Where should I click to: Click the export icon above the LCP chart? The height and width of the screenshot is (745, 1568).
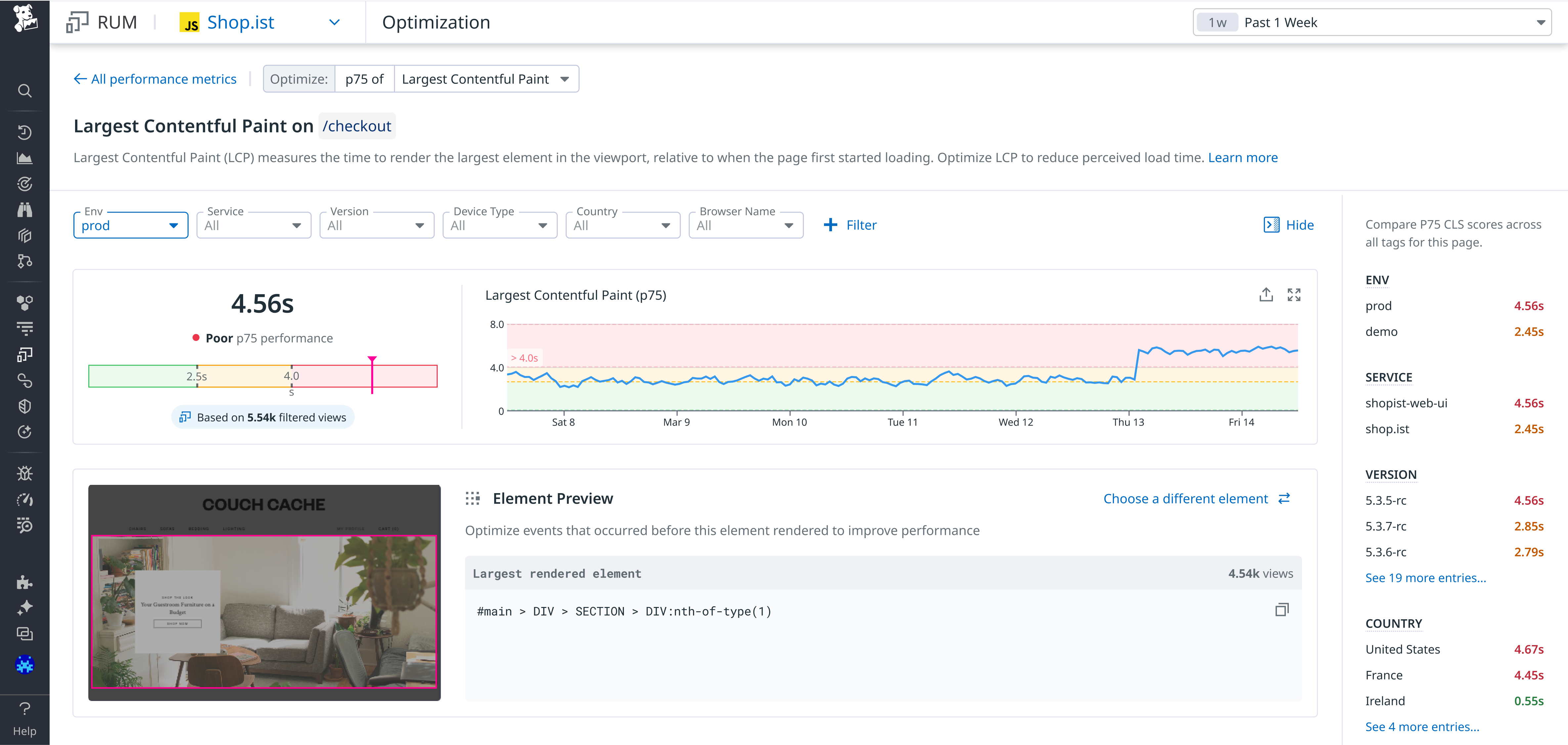click(1267, 294)
